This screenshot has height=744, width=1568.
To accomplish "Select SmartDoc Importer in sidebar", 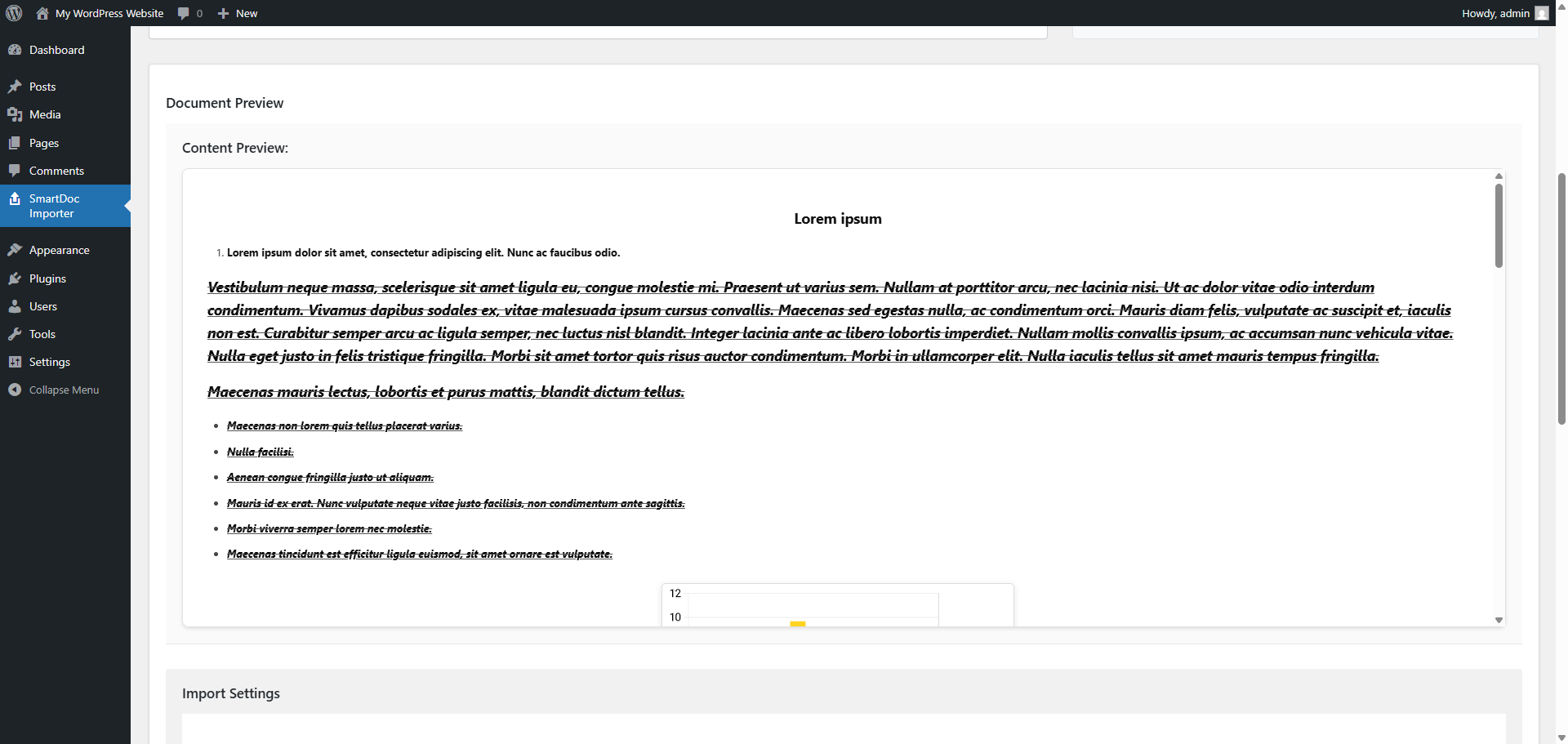I will (x=55, y=206).
